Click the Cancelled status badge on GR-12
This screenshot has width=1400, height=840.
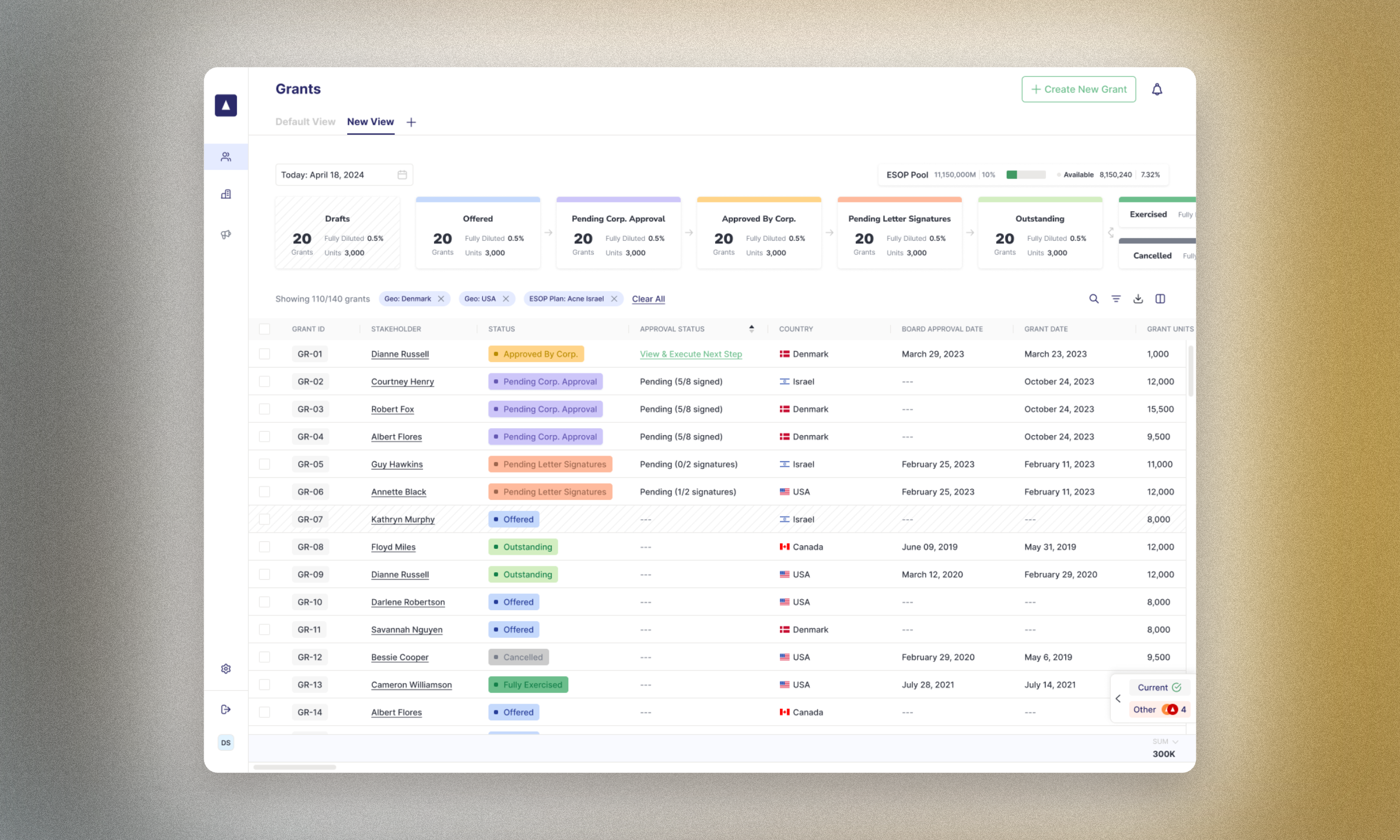tap(518, 657)
